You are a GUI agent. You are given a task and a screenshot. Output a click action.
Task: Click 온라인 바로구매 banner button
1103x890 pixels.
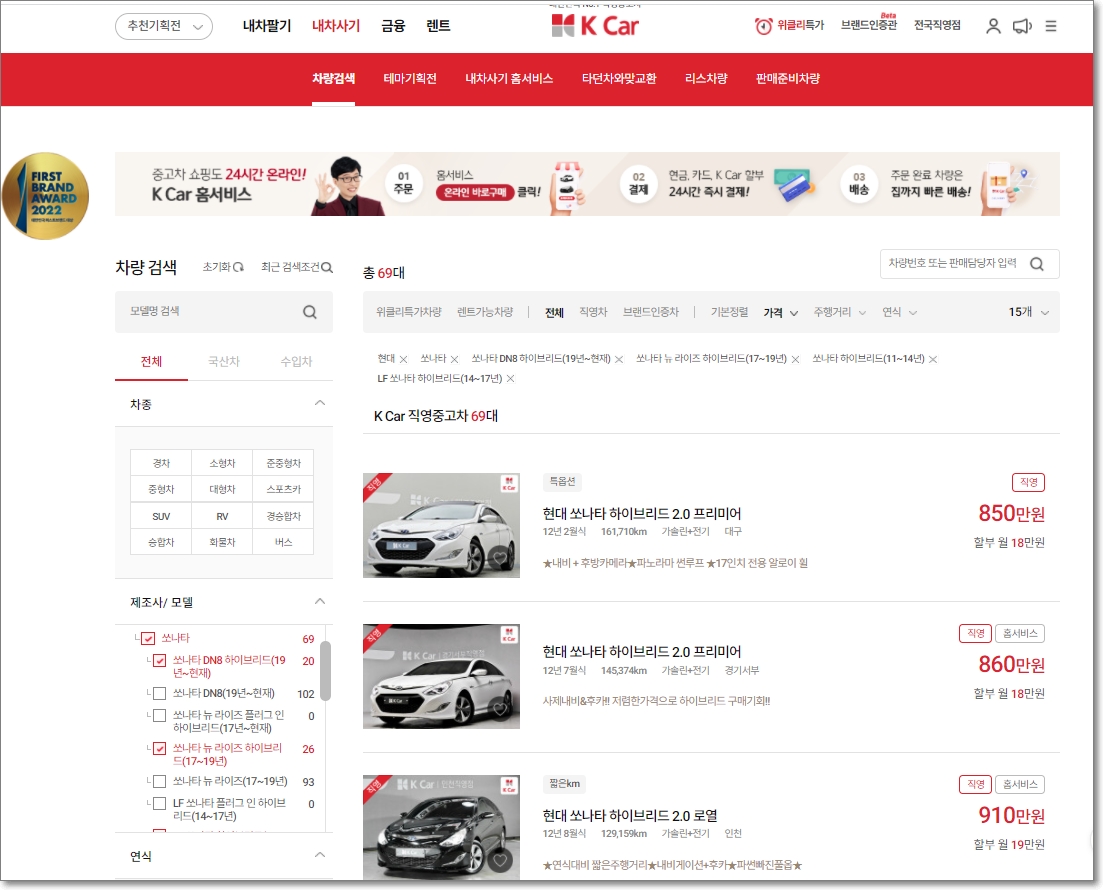[x=475, y=193]
